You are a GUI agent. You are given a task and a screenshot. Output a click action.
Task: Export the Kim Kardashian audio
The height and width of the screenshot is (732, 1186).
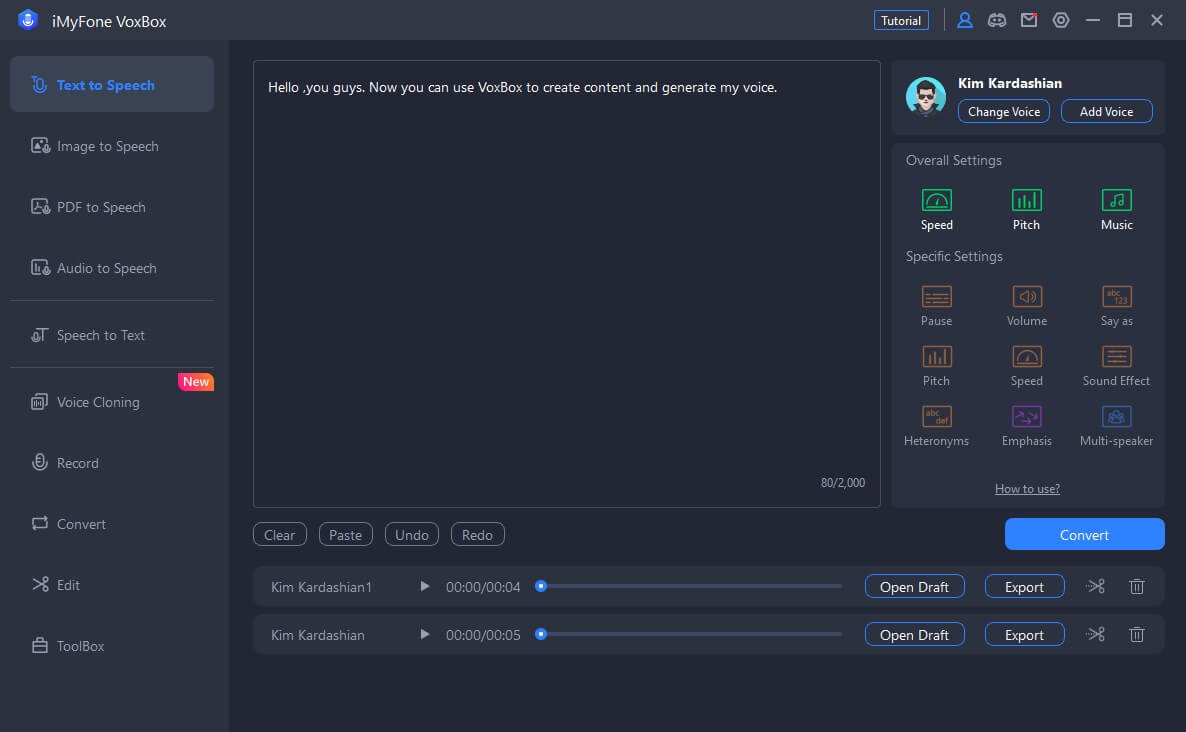tap(1024, 634)
